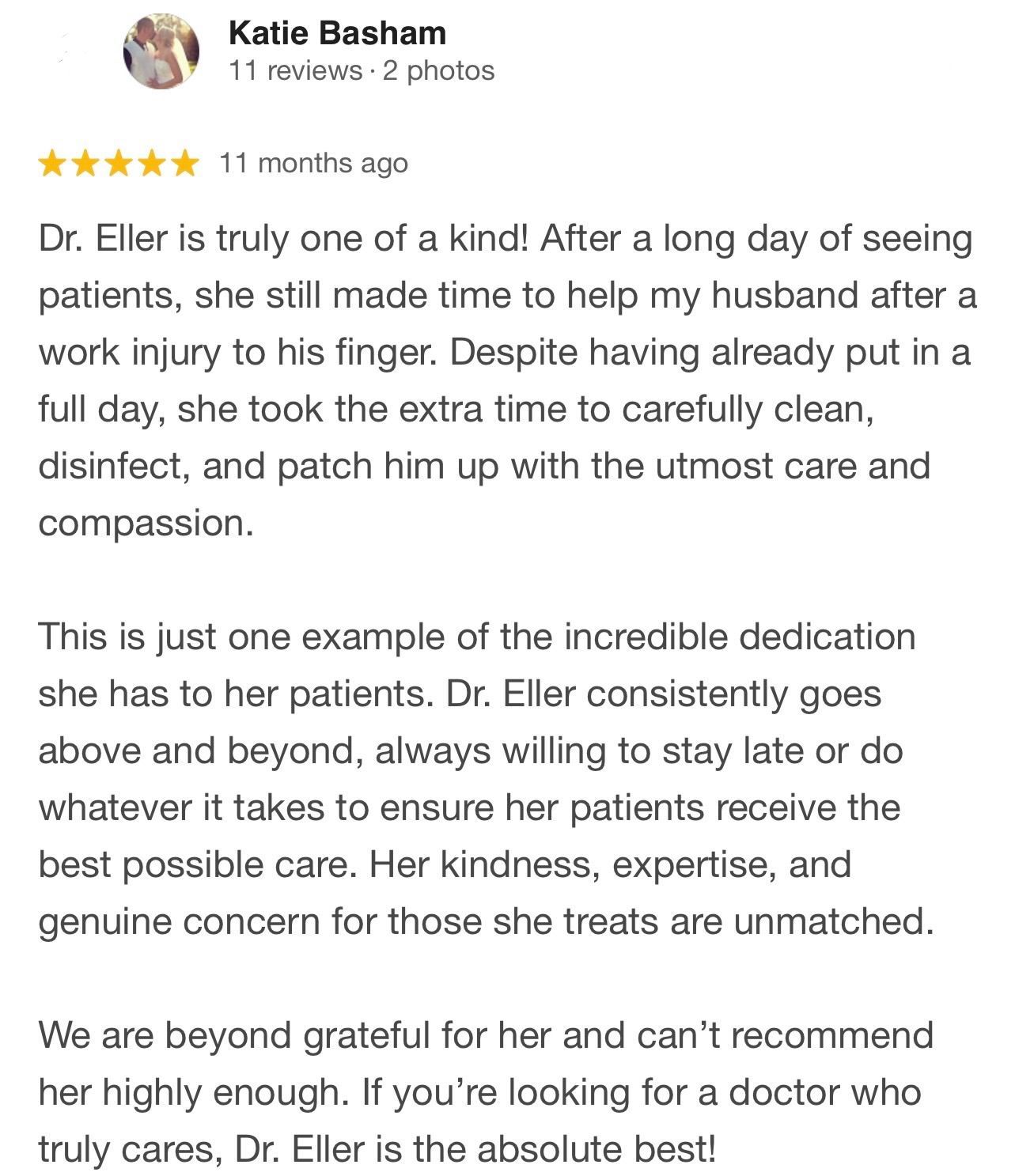Screen dimensions: 1015x1176
Task: Click the second rating star
Action: 85,164
